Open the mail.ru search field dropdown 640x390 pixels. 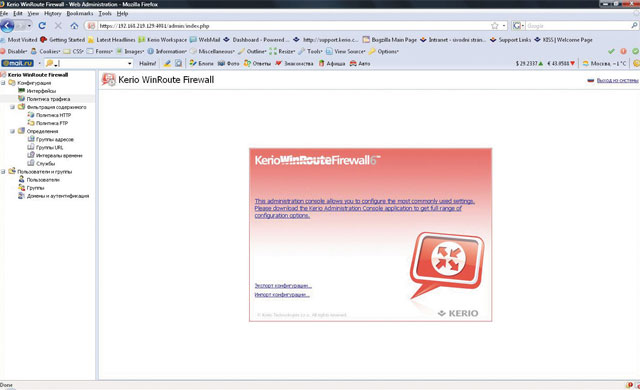[x=130, y=63]
